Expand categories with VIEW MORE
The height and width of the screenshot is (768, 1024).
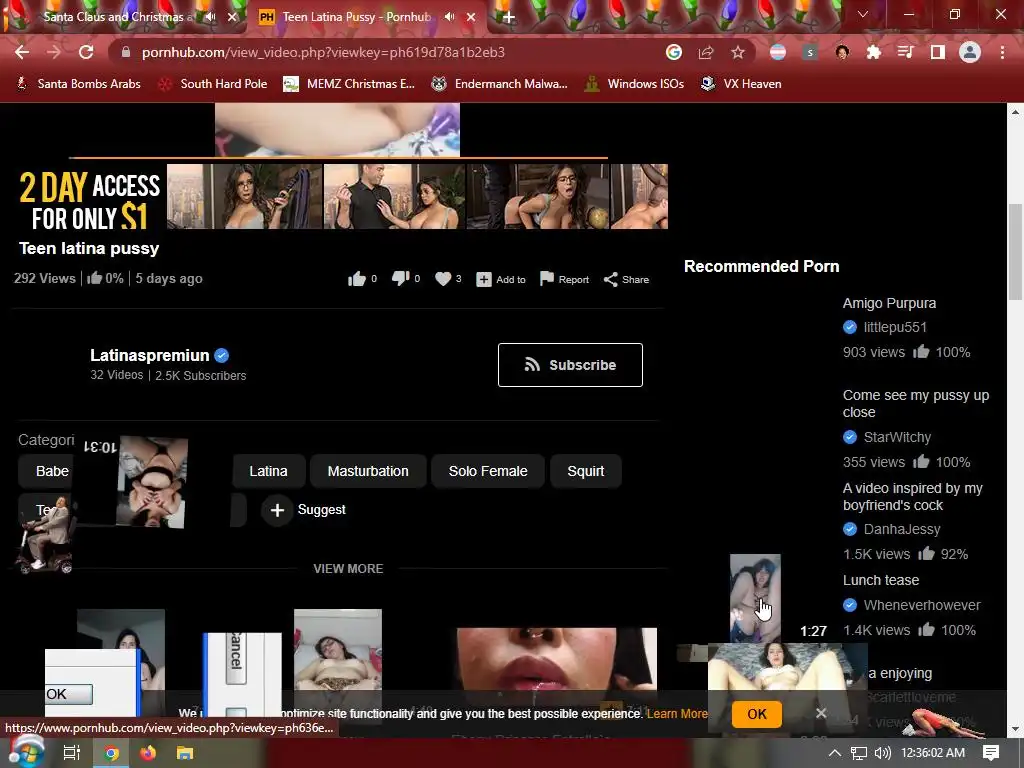[x=348, y=569]
